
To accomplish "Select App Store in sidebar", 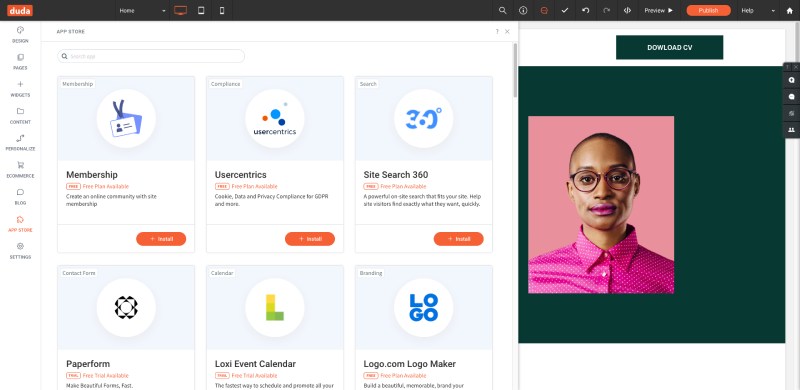I will tap(20, 224).
